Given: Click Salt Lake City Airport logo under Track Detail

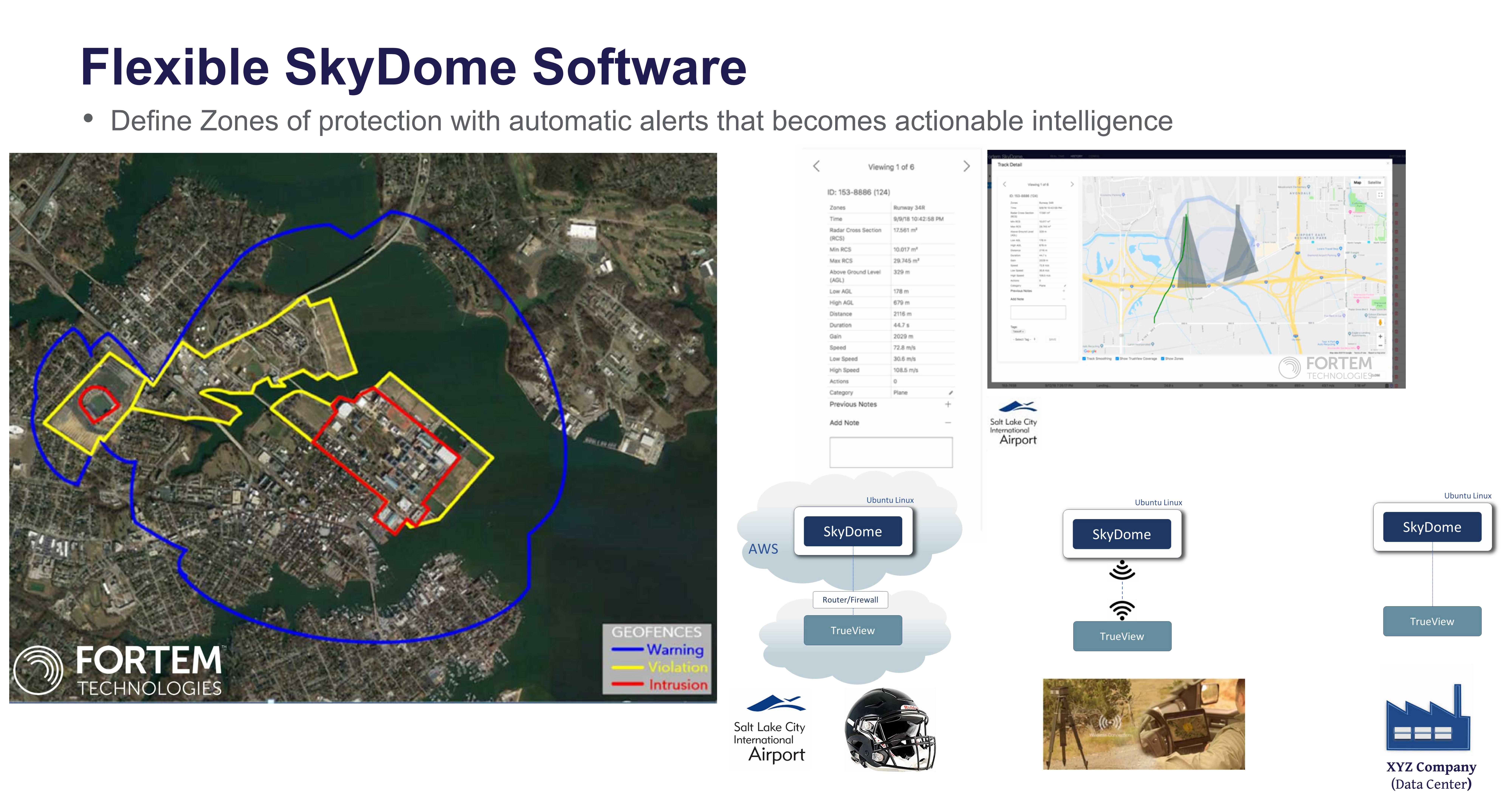Looking at the screenshot, I should (1014, 424).
